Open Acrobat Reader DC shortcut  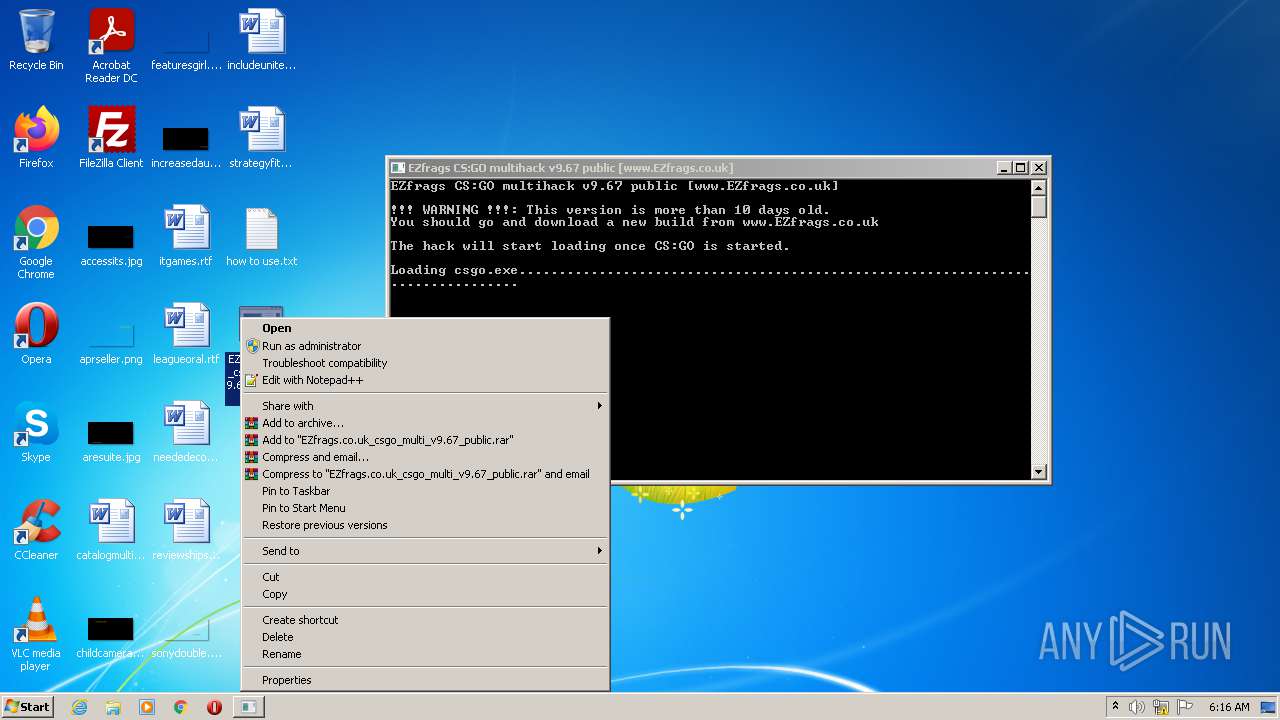111,46
